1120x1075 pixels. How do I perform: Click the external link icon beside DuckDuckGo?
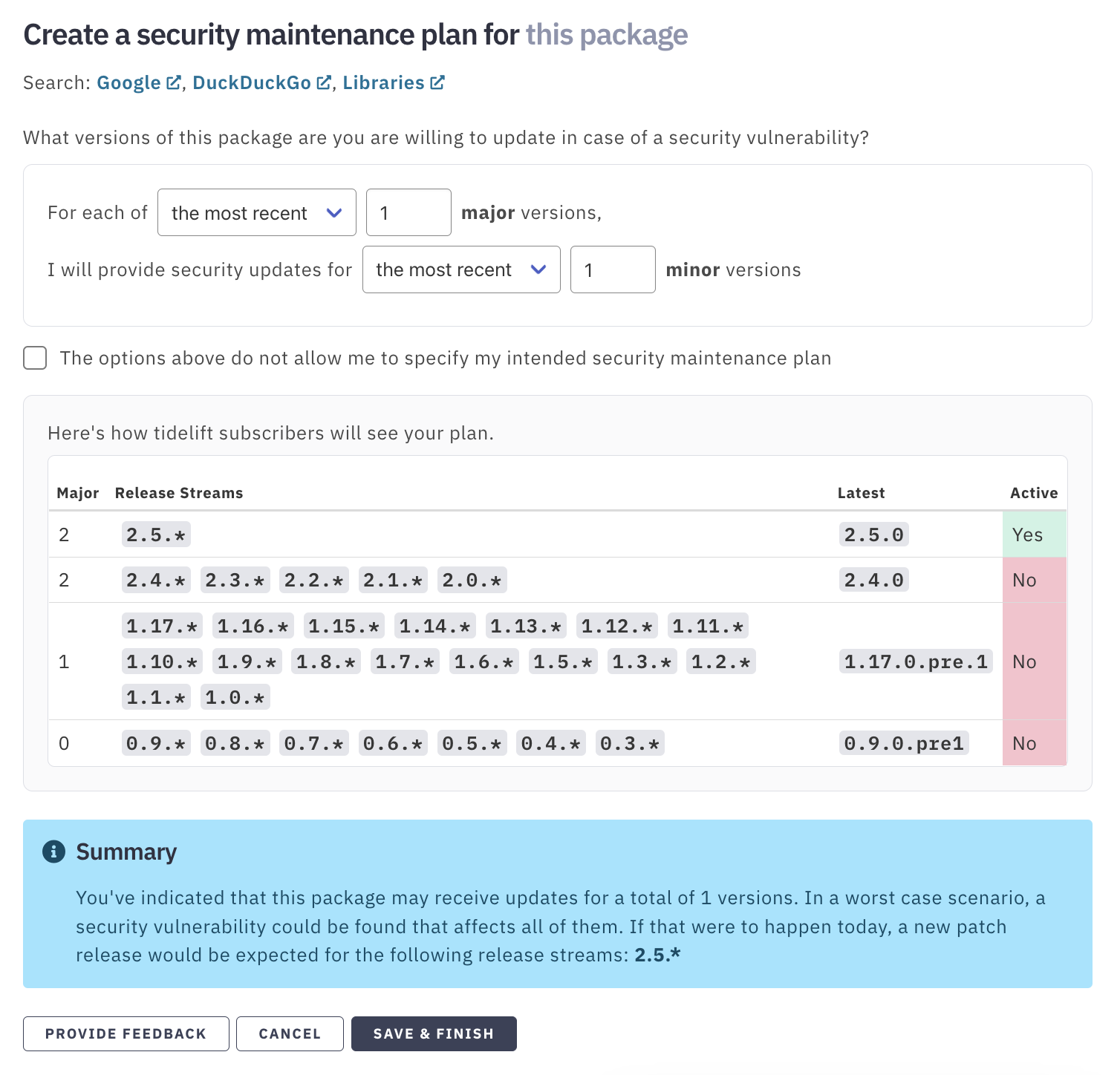323,82
